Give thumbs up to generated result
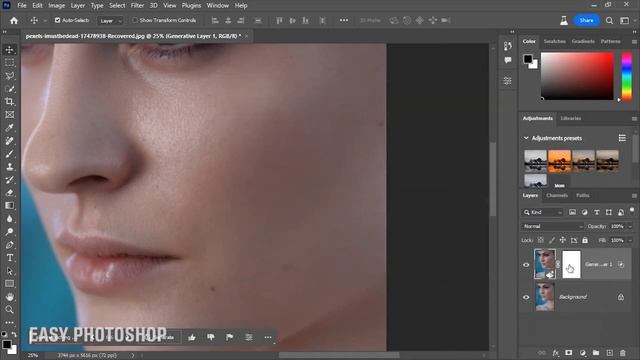The image size is (640, 360). tap(191, 337)
